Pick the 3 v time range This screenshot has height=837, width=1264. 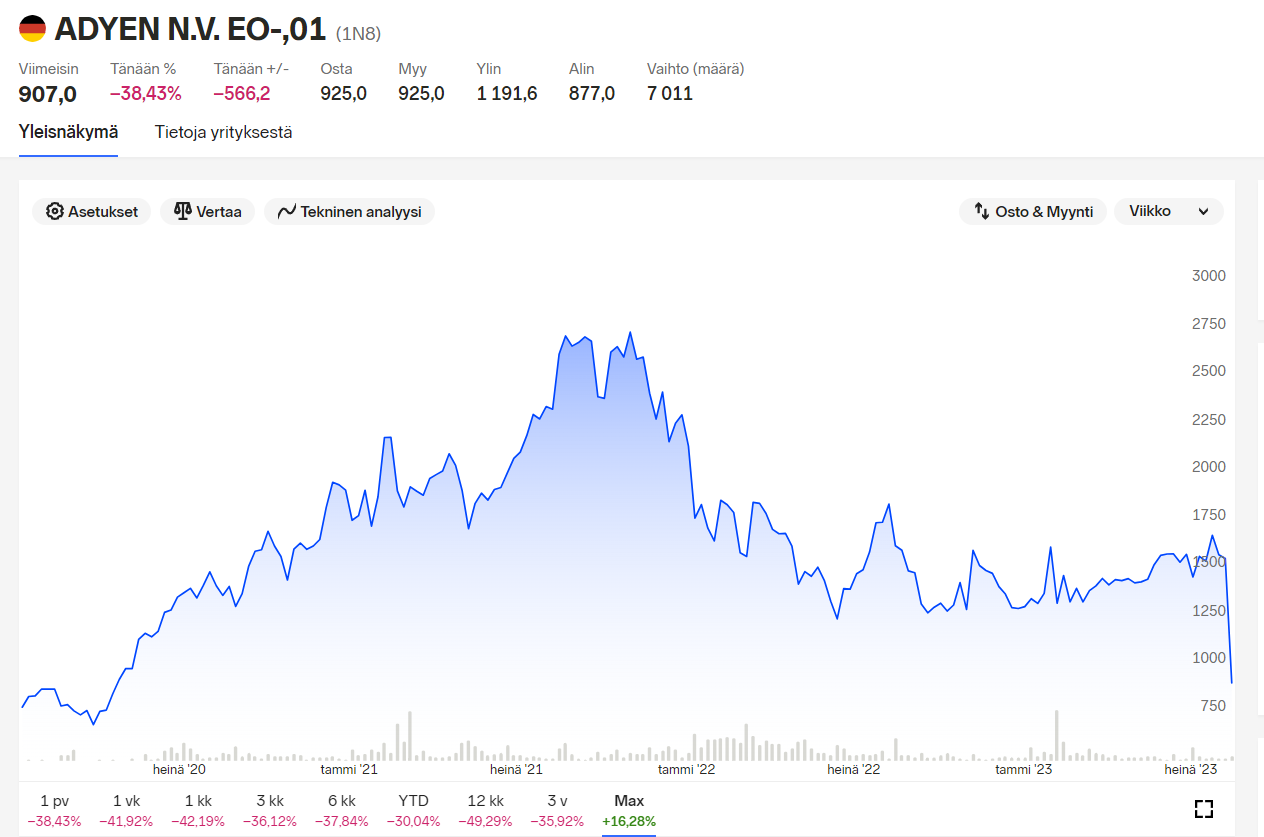point(557,810)
